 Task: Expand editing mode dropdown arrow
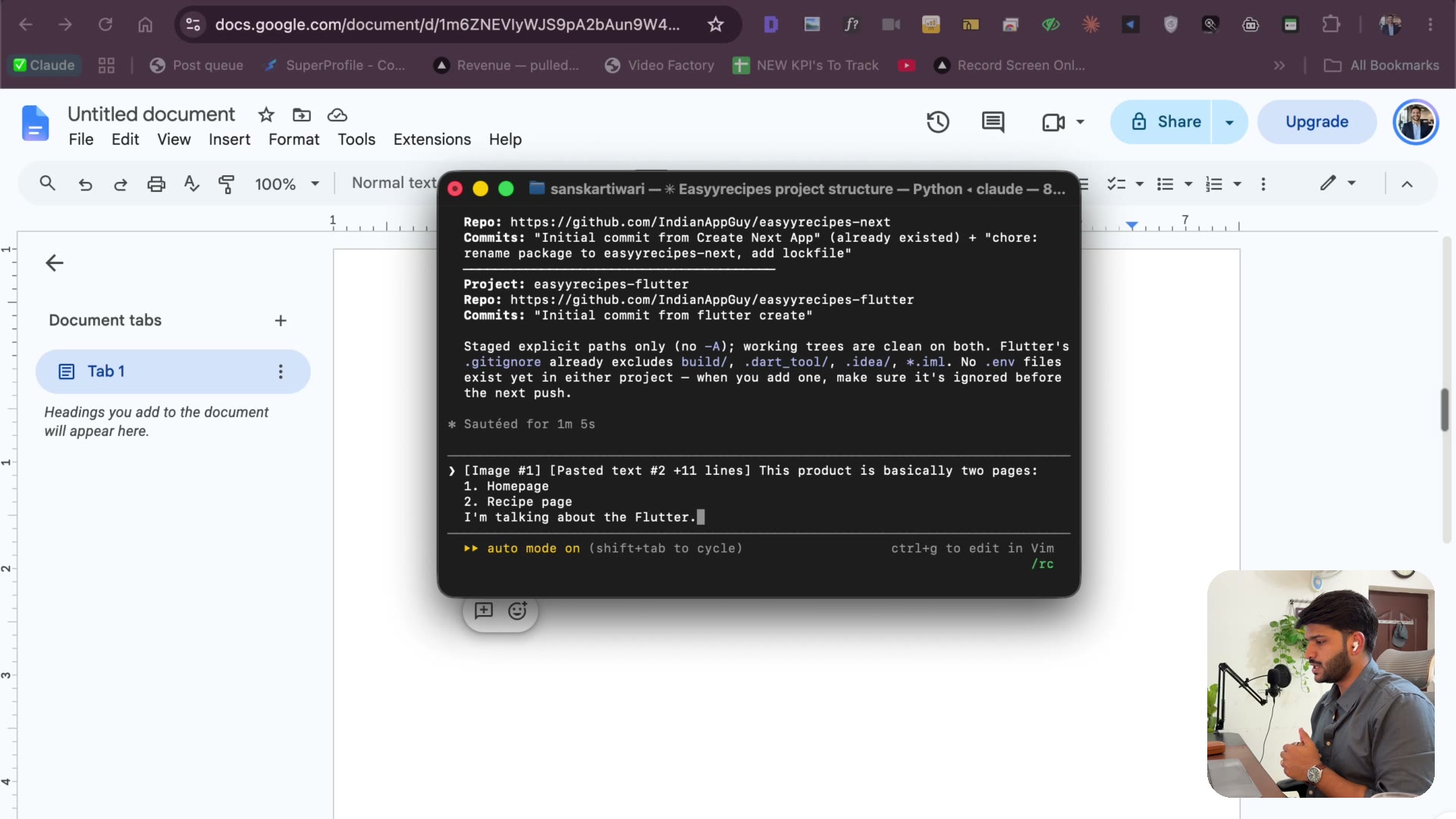point(1351,184)
